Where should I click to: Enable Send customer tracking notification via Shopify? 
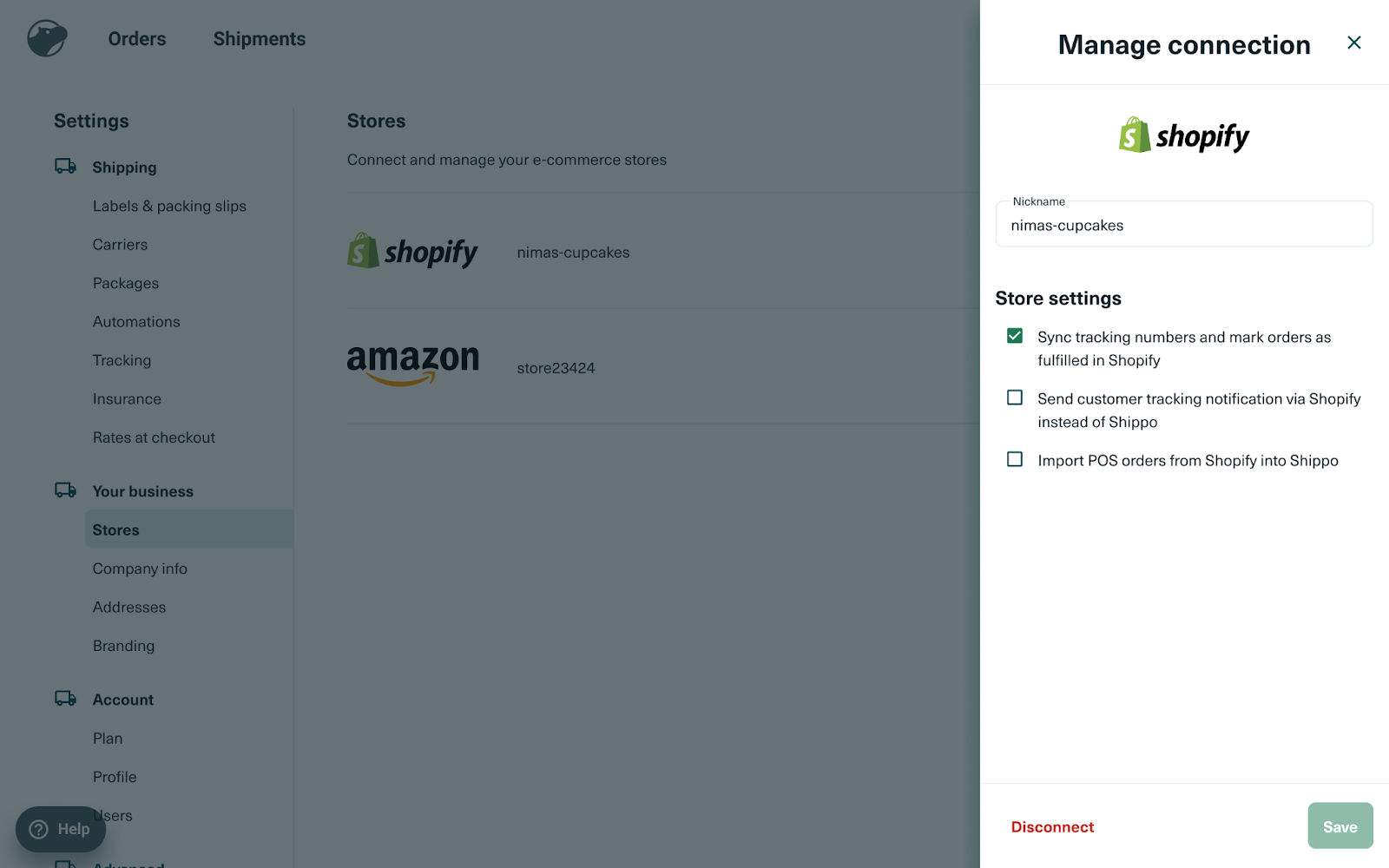pos(1014,398)
